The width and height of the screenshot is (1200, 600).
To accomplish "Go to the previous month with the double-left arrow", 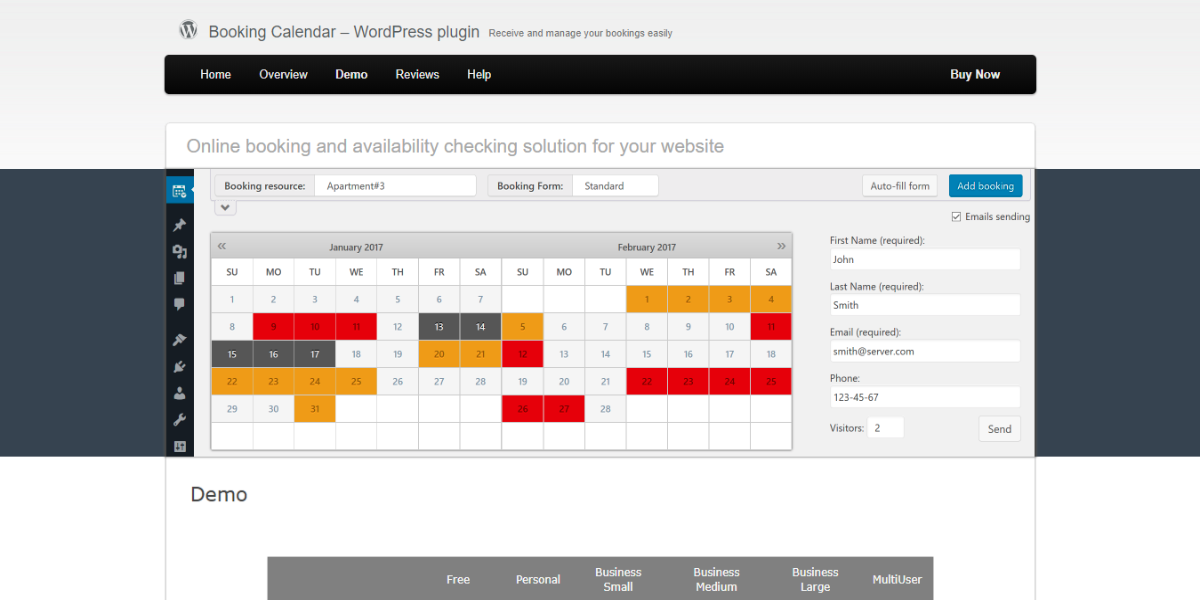I will point(222,246).
